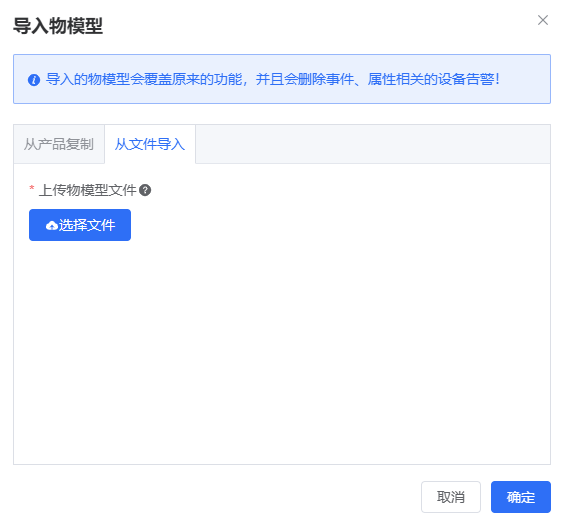This screenshot has width=564, height=527.
Task: Select the 从文件导入 tab
Action: pyautogui.click(x=150, y=144)
